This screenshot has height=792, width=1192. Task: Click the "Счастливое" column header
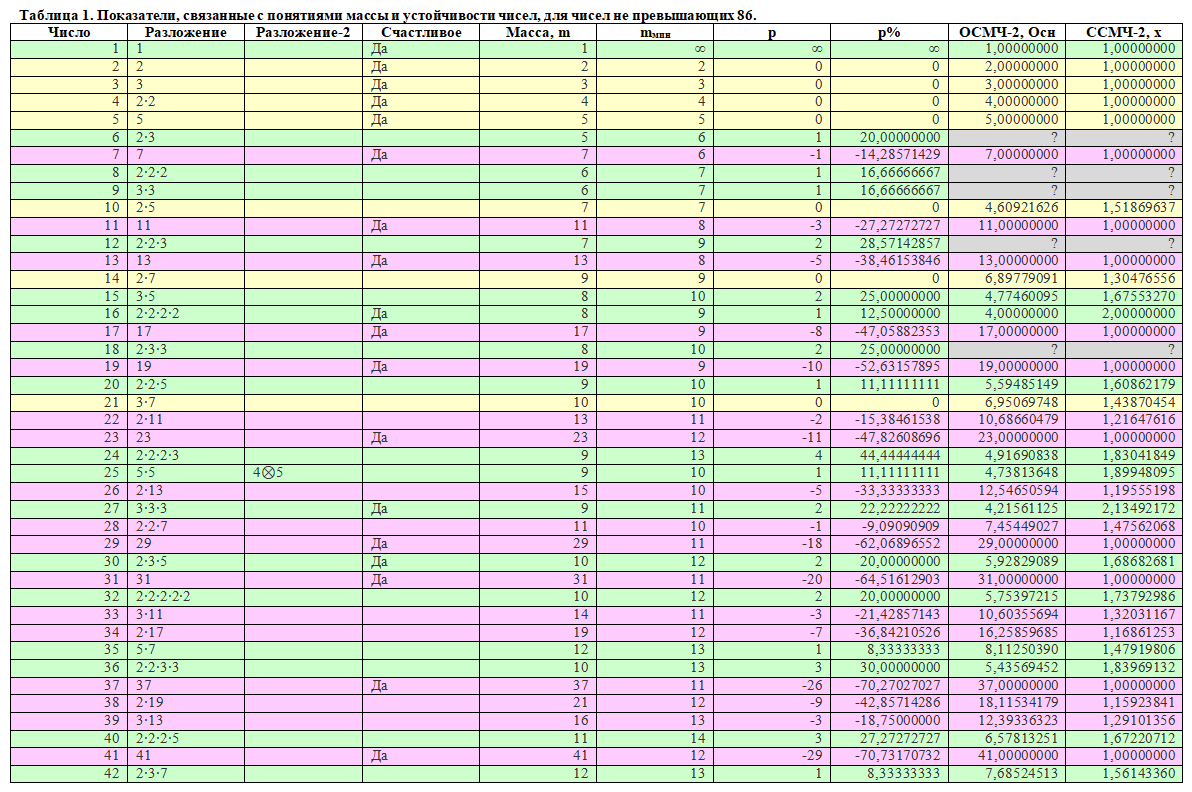click(x=420, y=32)
